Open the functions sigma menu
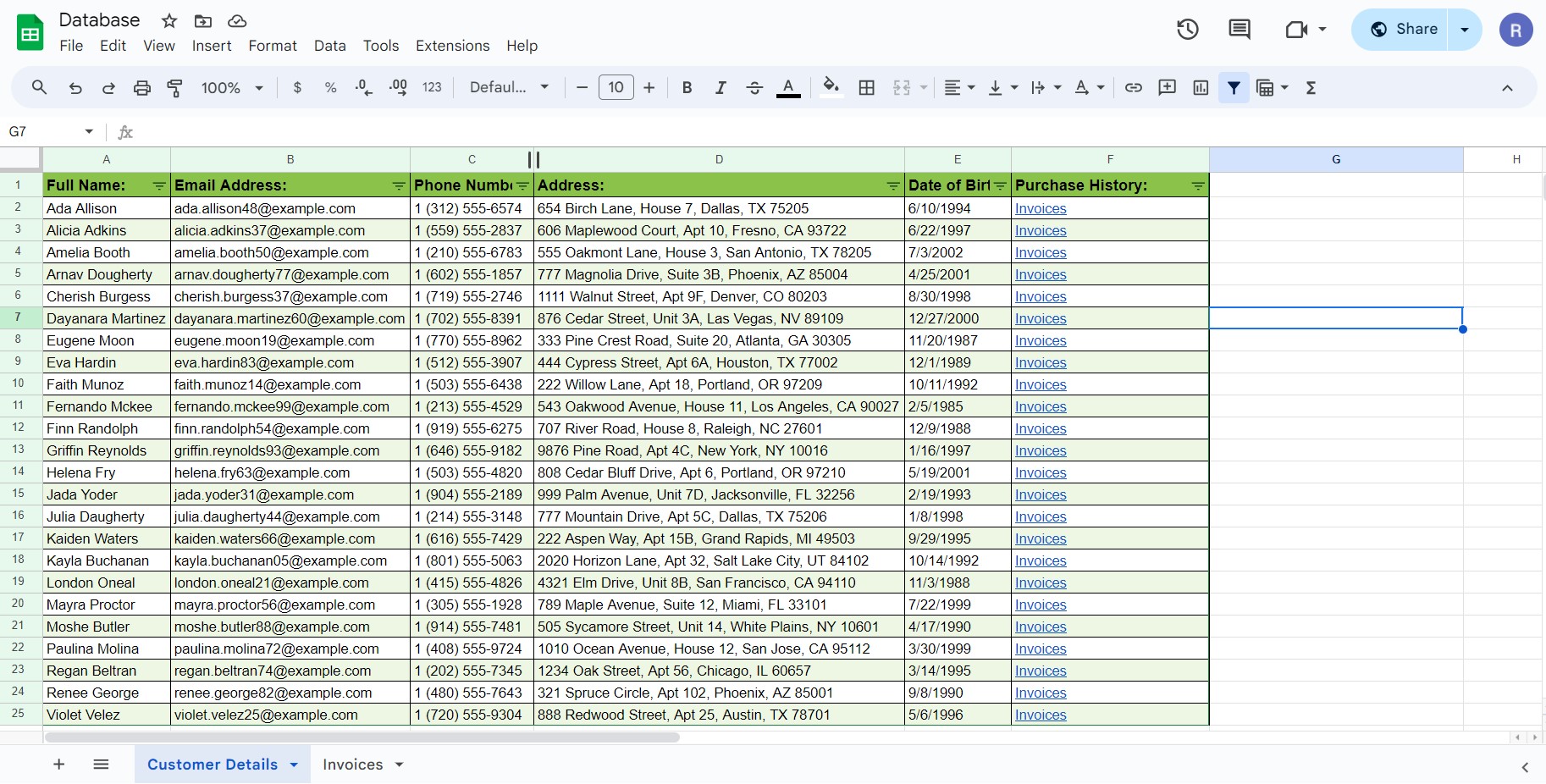 click(x=1311, y=87)
